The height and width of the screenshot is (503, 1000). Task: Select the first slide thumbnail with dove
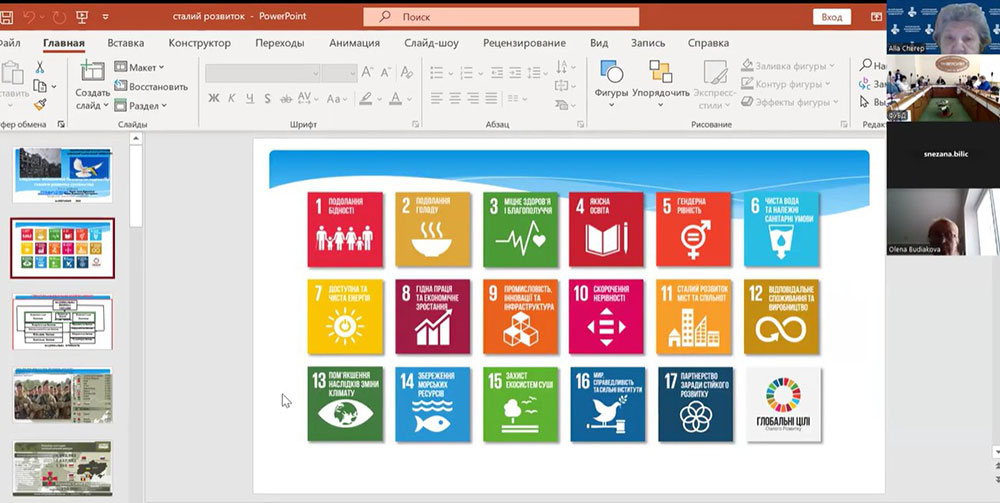(x=62, y=175)
